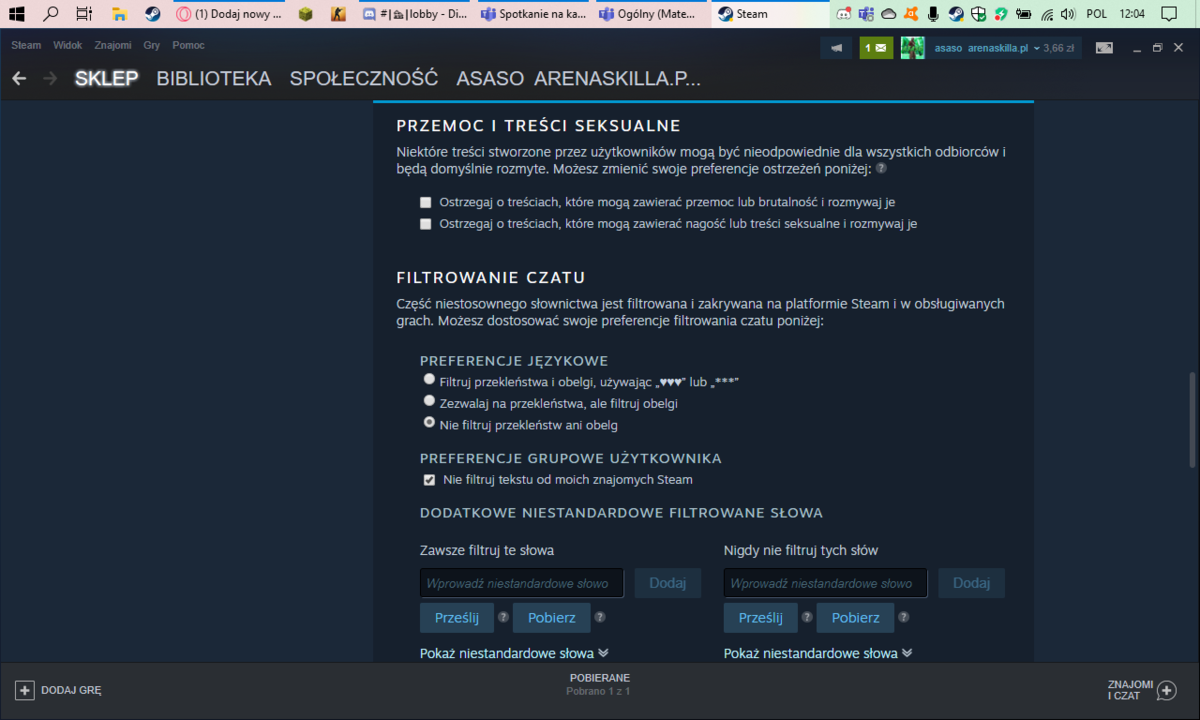
Task: Click the Teams system tray icon
Action: pyautogui.click(x=866, y=14)
